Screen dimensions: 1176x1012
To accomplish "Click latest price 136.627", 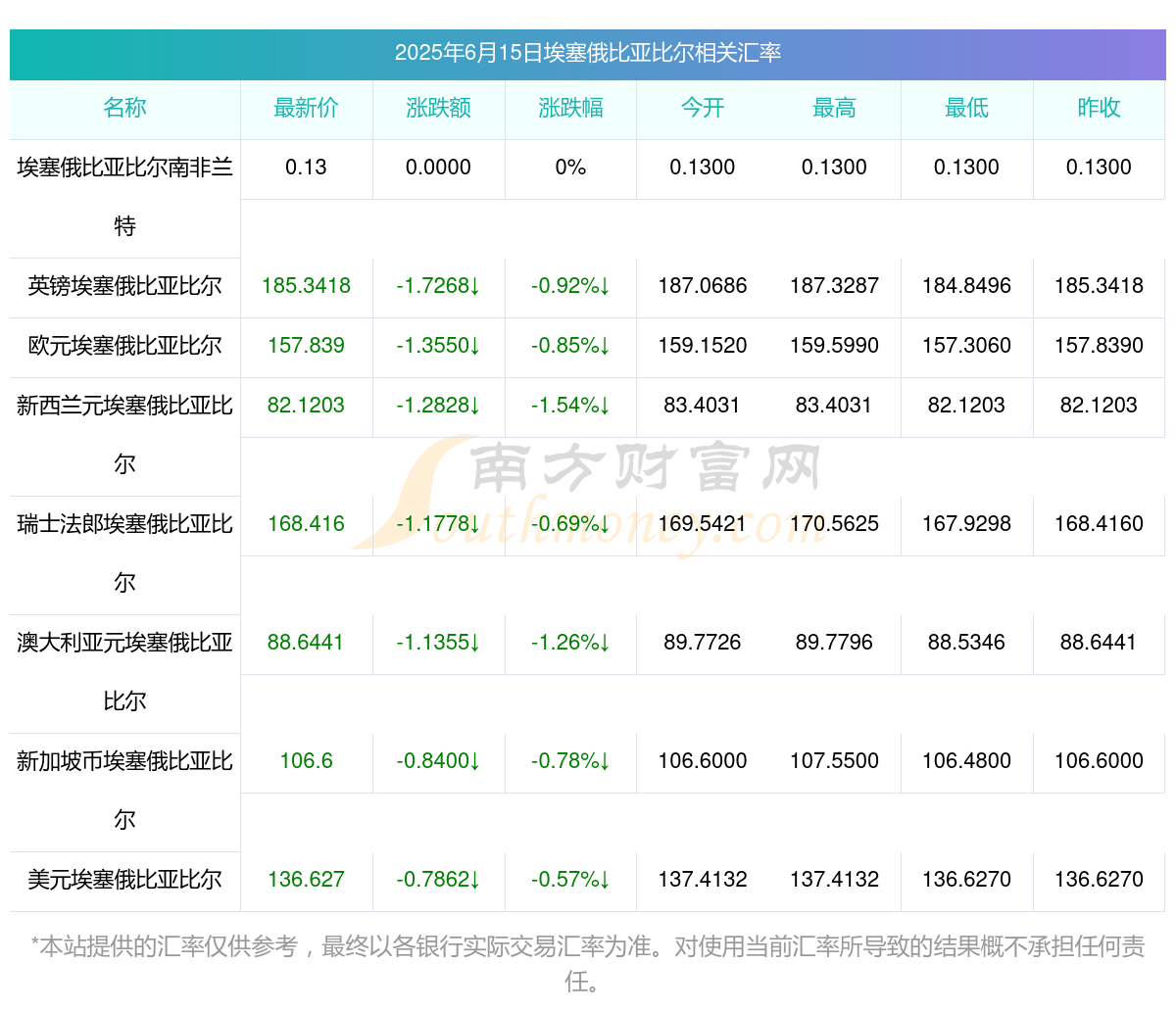I will coord(306,880).
